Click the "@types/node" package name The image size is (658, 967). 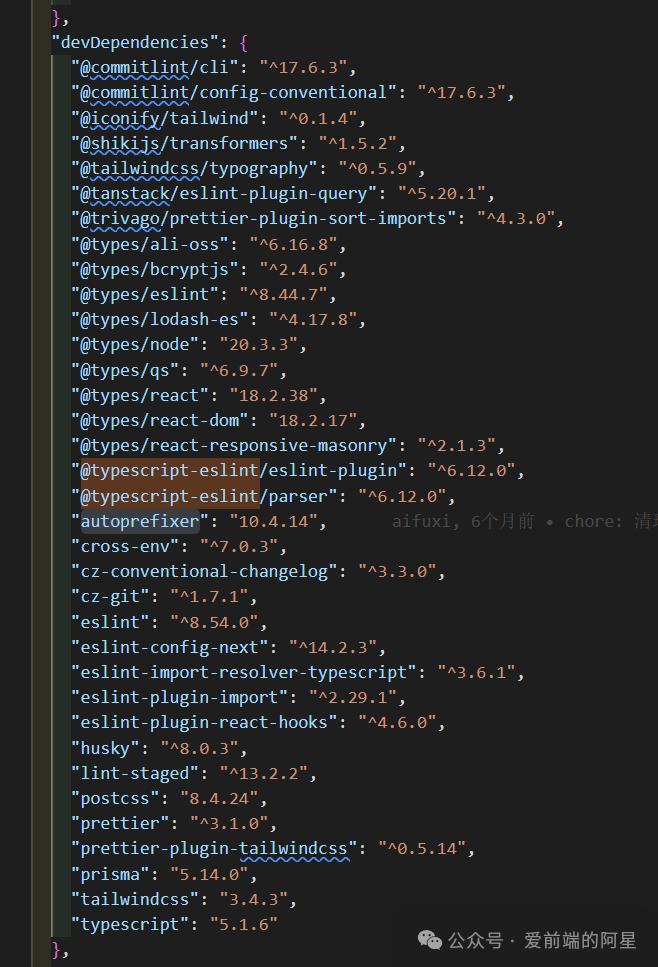pos(135,344)
